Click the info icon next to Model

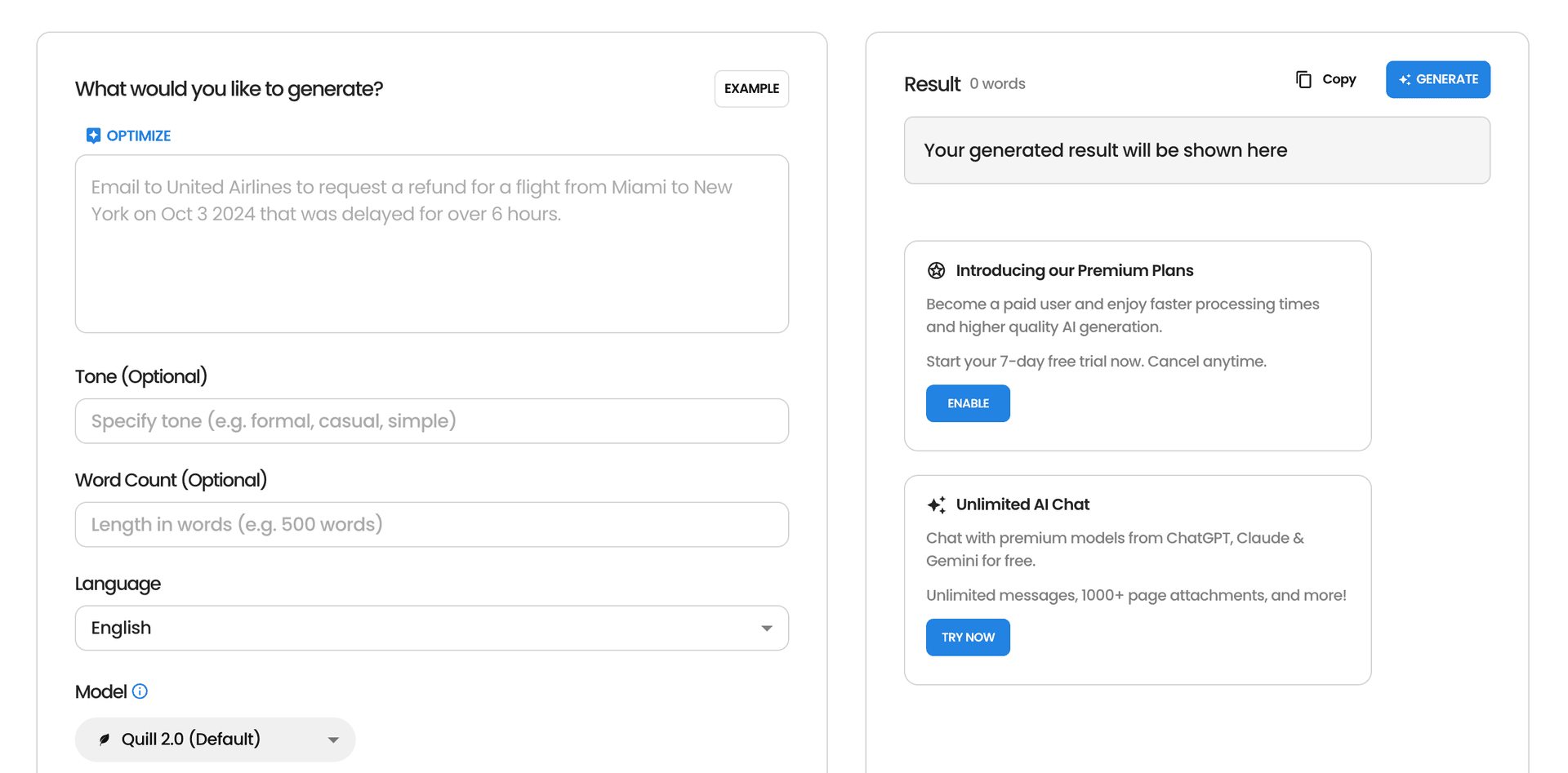[x=140, y=691]
